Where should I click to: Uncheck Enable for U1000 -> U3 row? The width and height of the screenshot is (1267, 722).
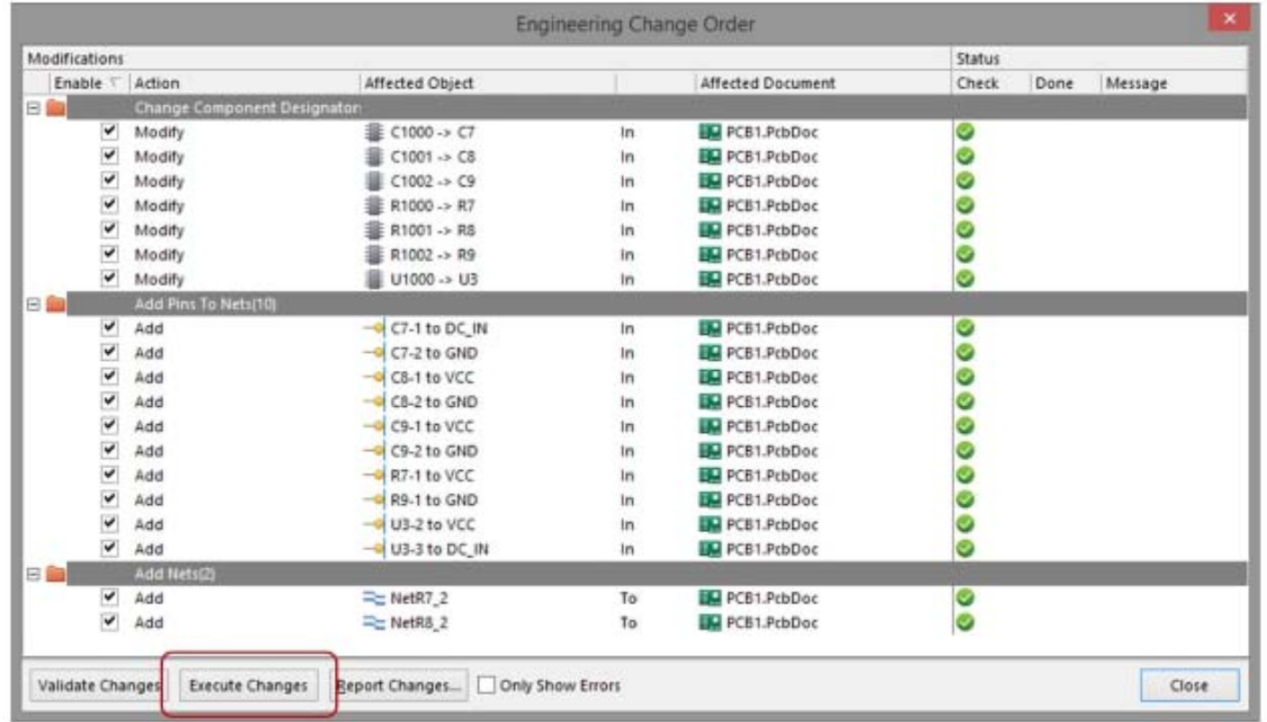point(111,279)
